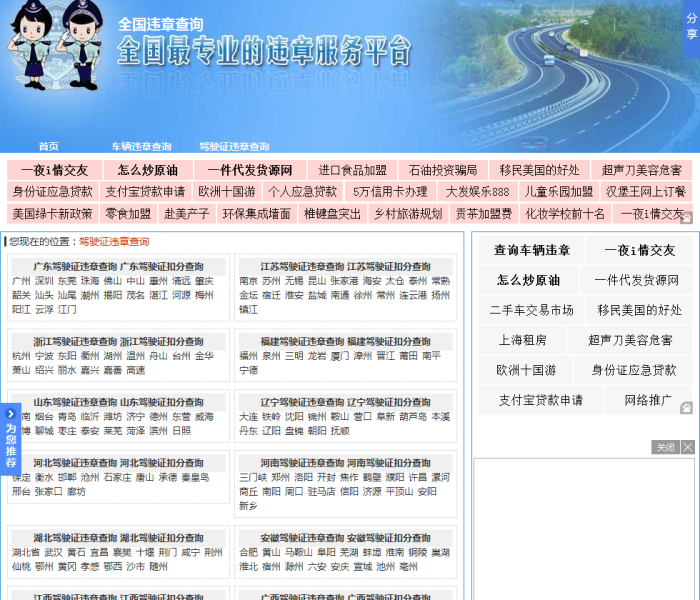Click 查询车辆违章 in the sidebar

[x=532, y=250]
